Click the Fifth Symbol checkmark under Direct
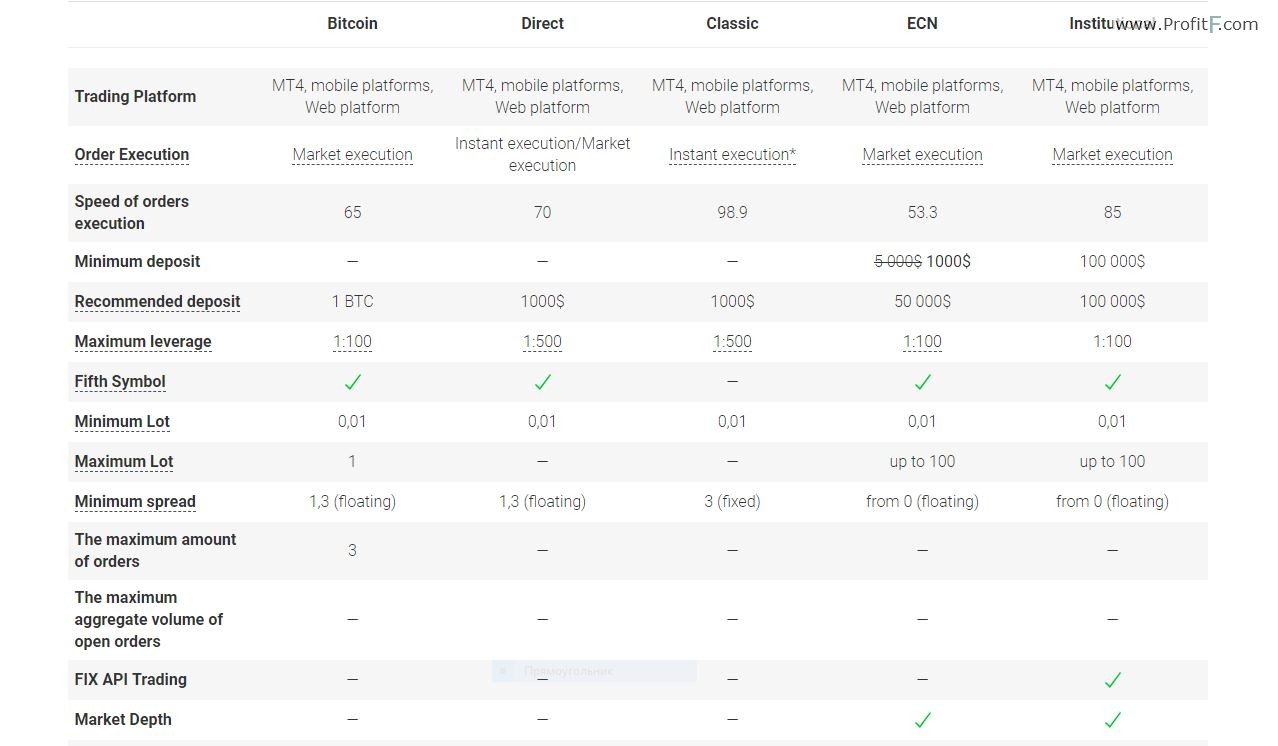 click(x=542, y=382)
